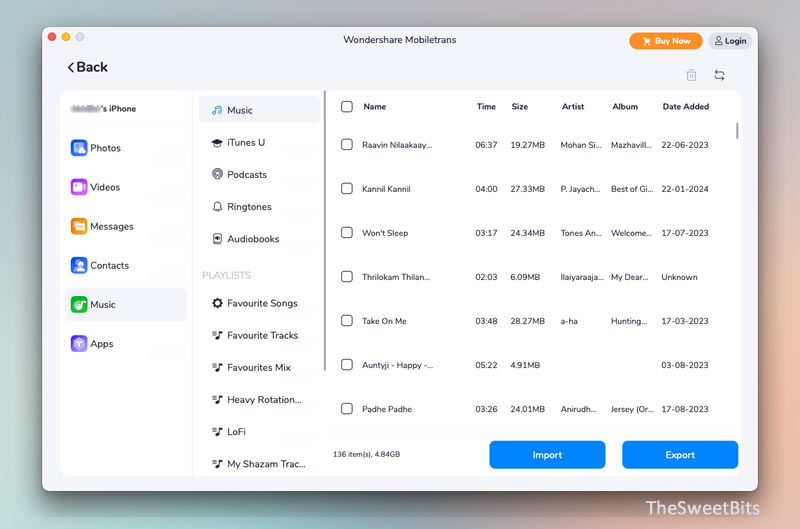Sort by Size column header
The height and width of the screenshot is (529, 800).
pyautogui.click(x=520, y=107)
